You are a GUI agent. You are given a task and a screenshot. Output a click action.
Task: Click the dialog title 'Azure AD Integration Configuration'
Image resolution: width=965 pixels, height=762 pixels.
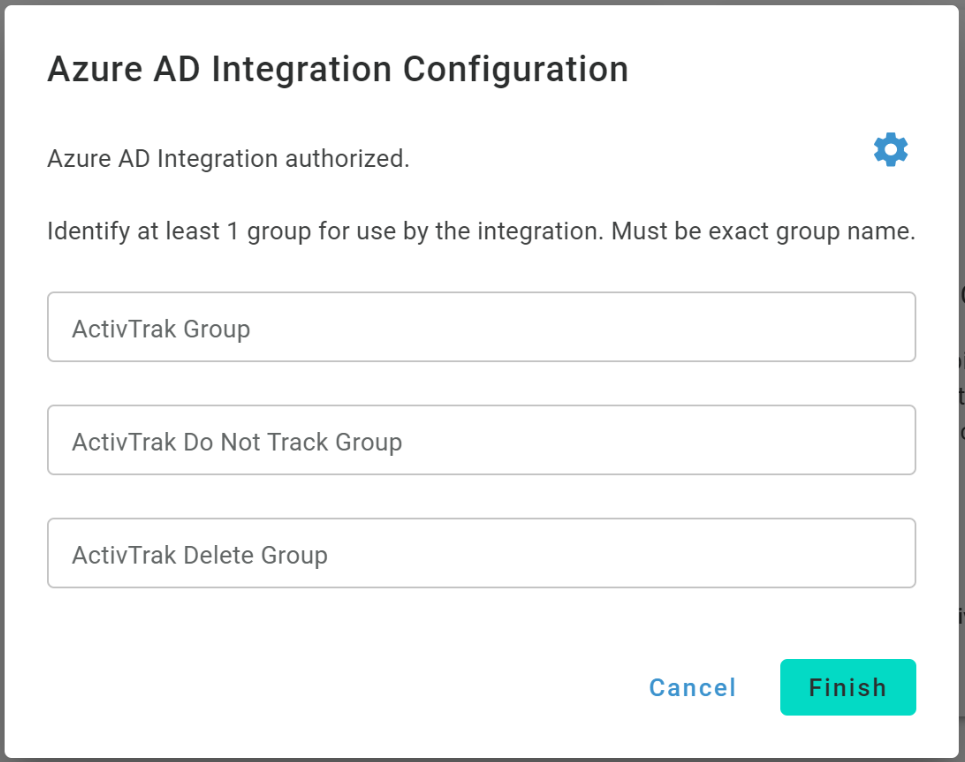tap(338, 69)
